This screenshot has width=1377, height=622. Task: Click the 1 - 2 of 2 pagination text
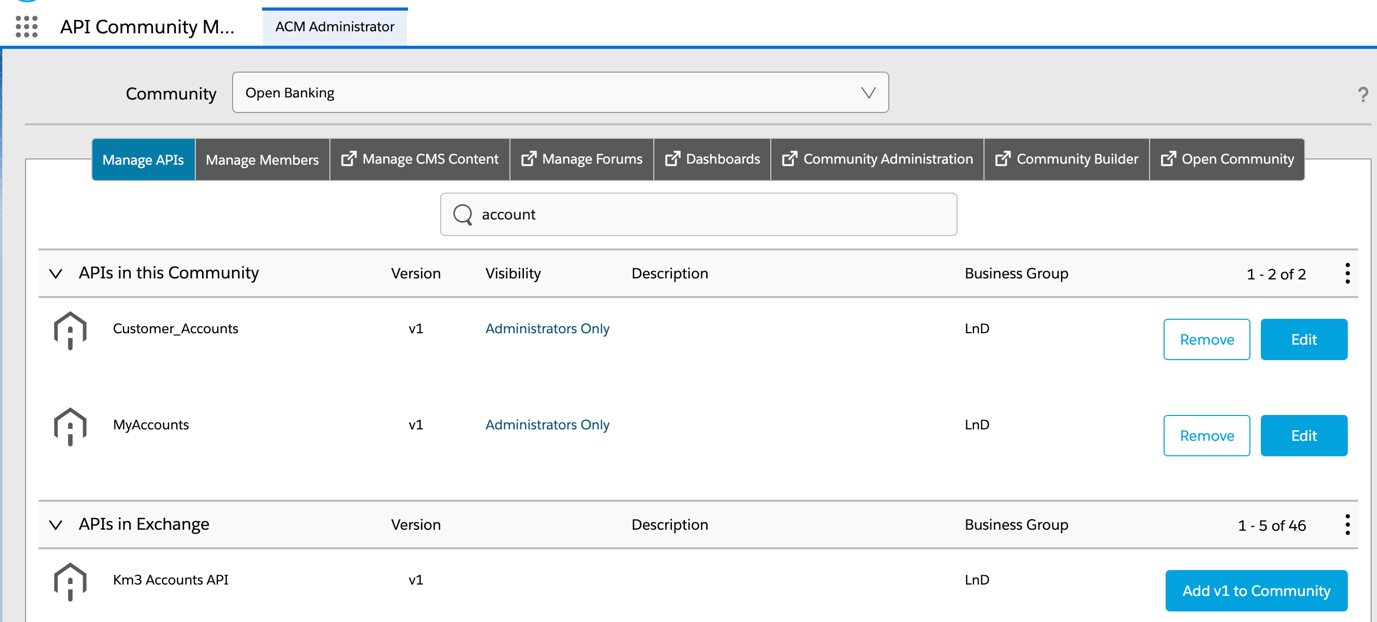click(1276, 274)
